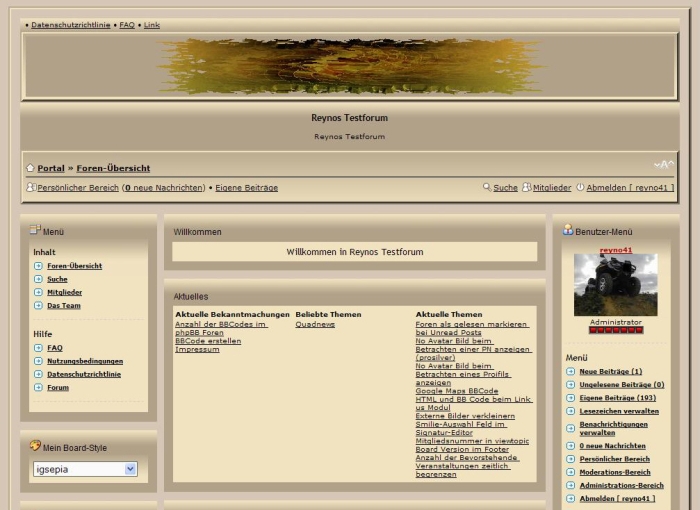The image size is (700, 510).
Task: Click the reyno41 quad avatar image
Action: [x=615, y=285]
